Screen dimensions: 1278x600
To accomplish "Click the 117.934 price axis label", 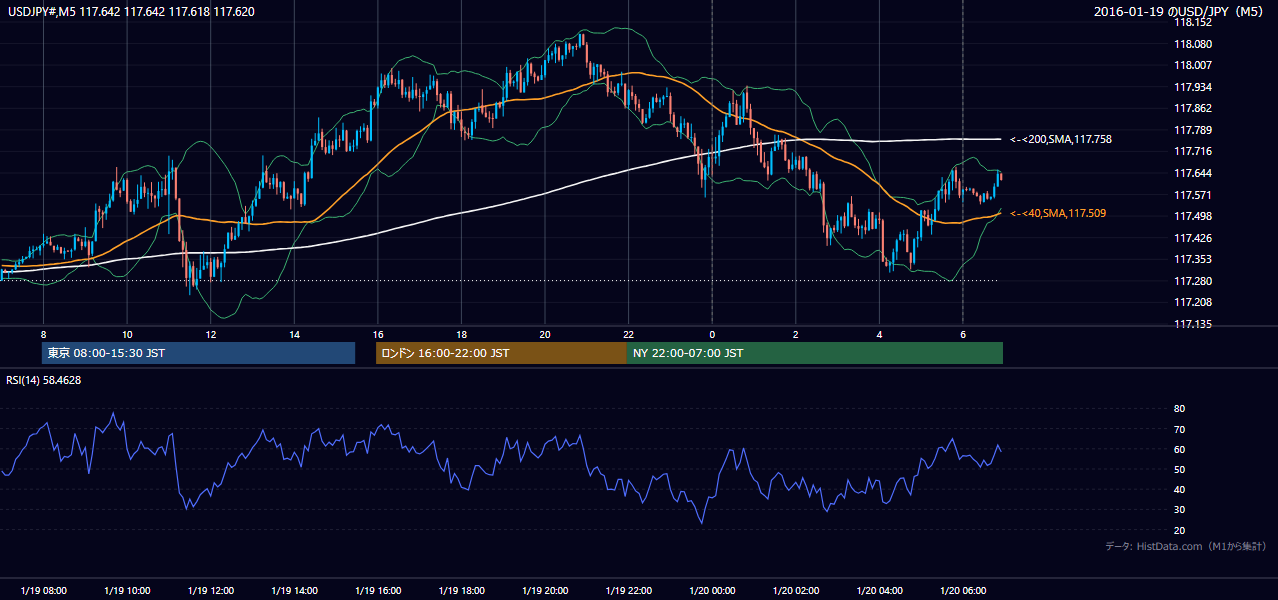I will (1193, 88).
